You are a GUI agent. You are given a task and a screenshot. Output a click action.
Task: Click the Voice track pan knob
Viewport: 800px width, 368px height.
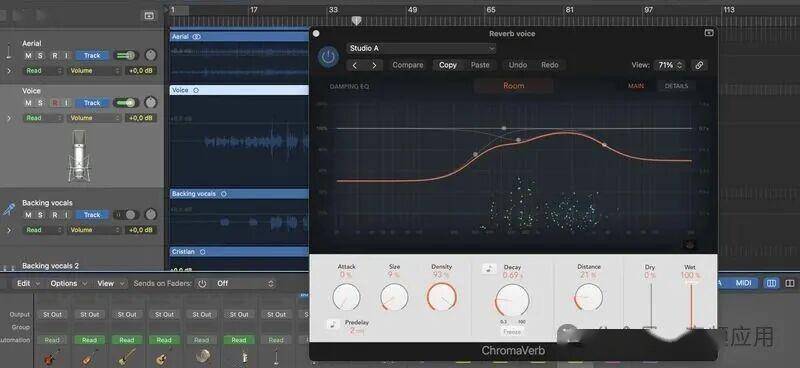151,103
